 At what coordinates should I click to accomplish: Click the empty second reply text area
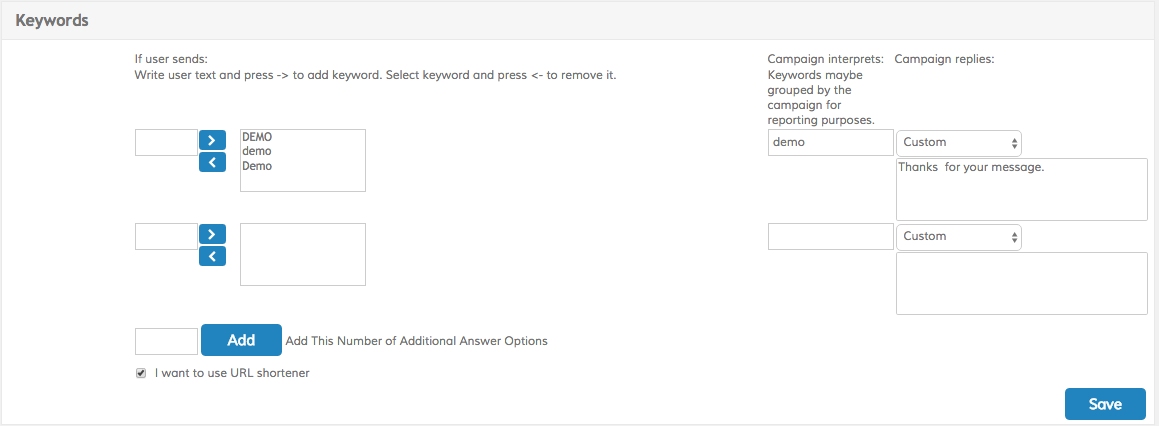[x=1021, y=283]
